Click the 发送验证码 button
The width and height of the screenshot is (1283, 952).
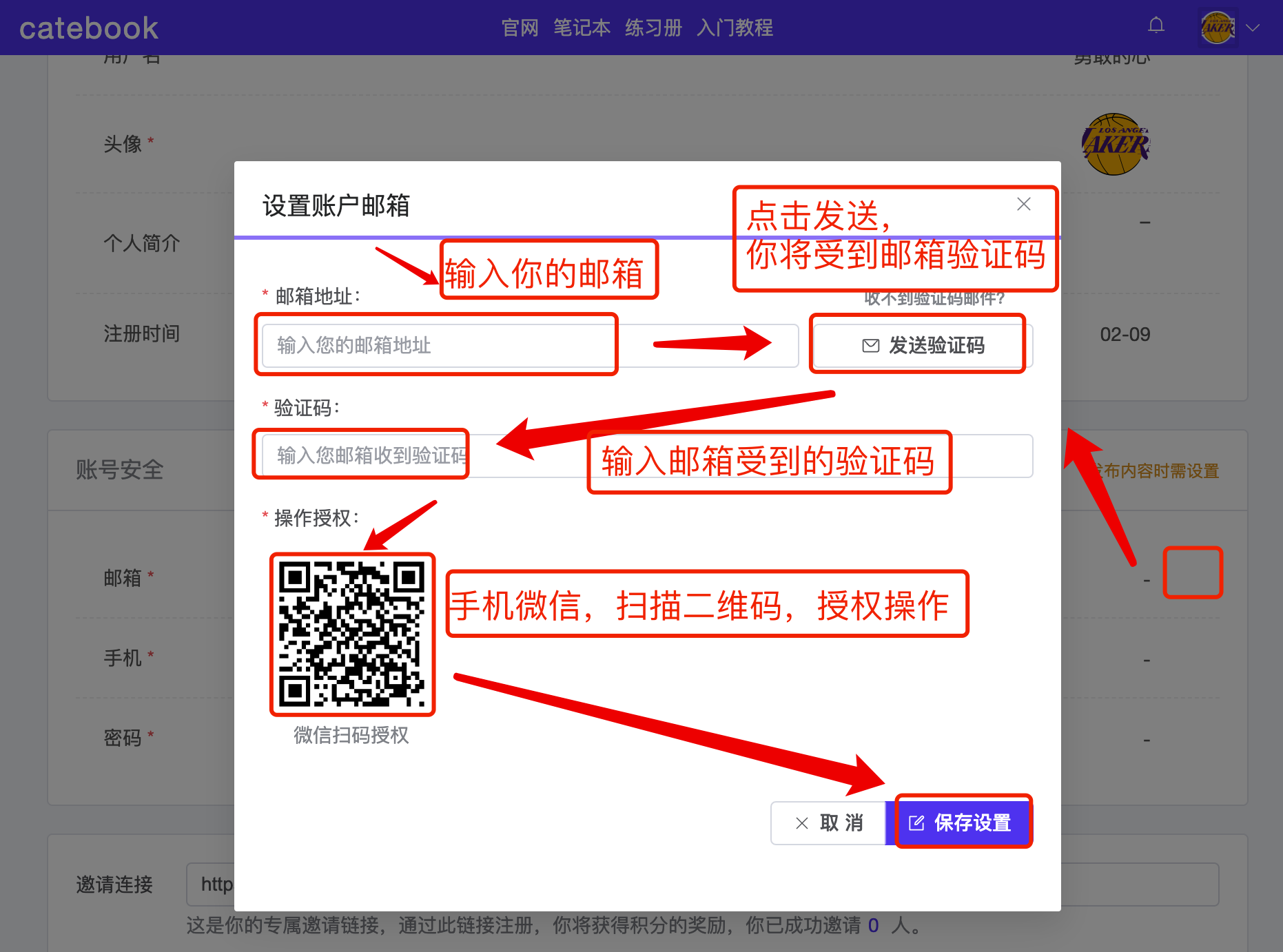923,345
